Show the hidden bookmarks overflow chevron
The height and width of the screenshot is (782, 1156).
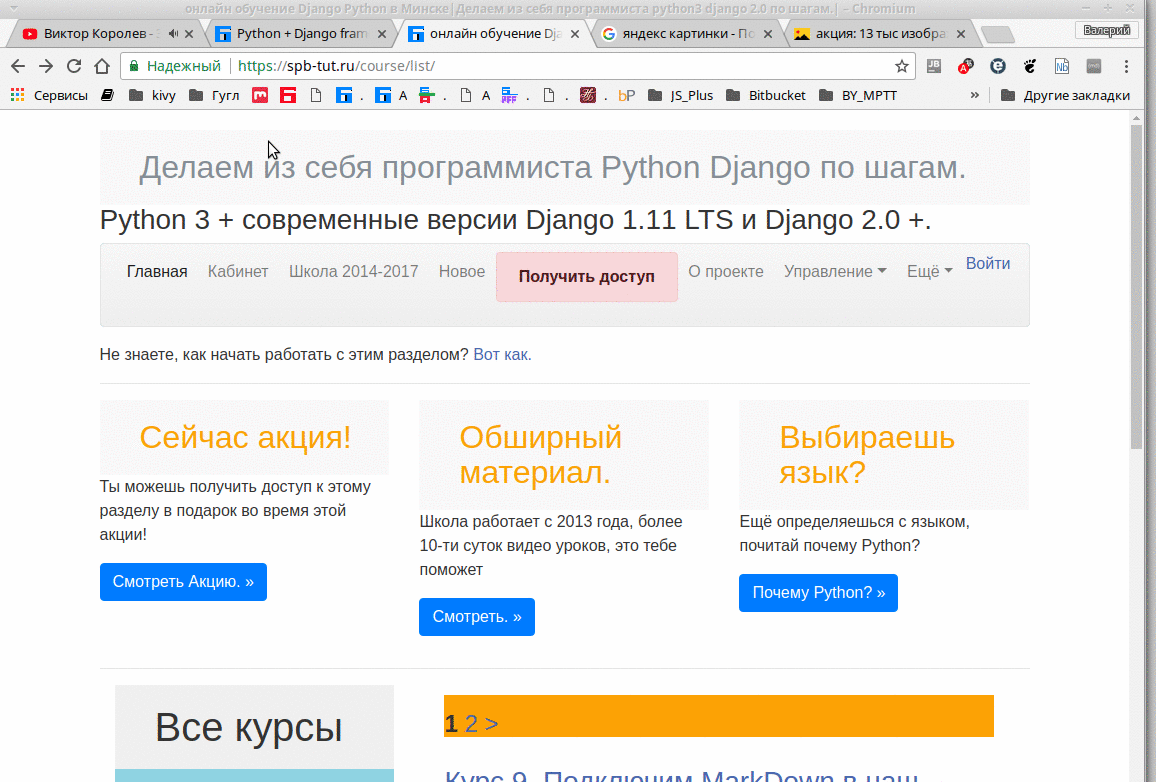pos(975,95)
